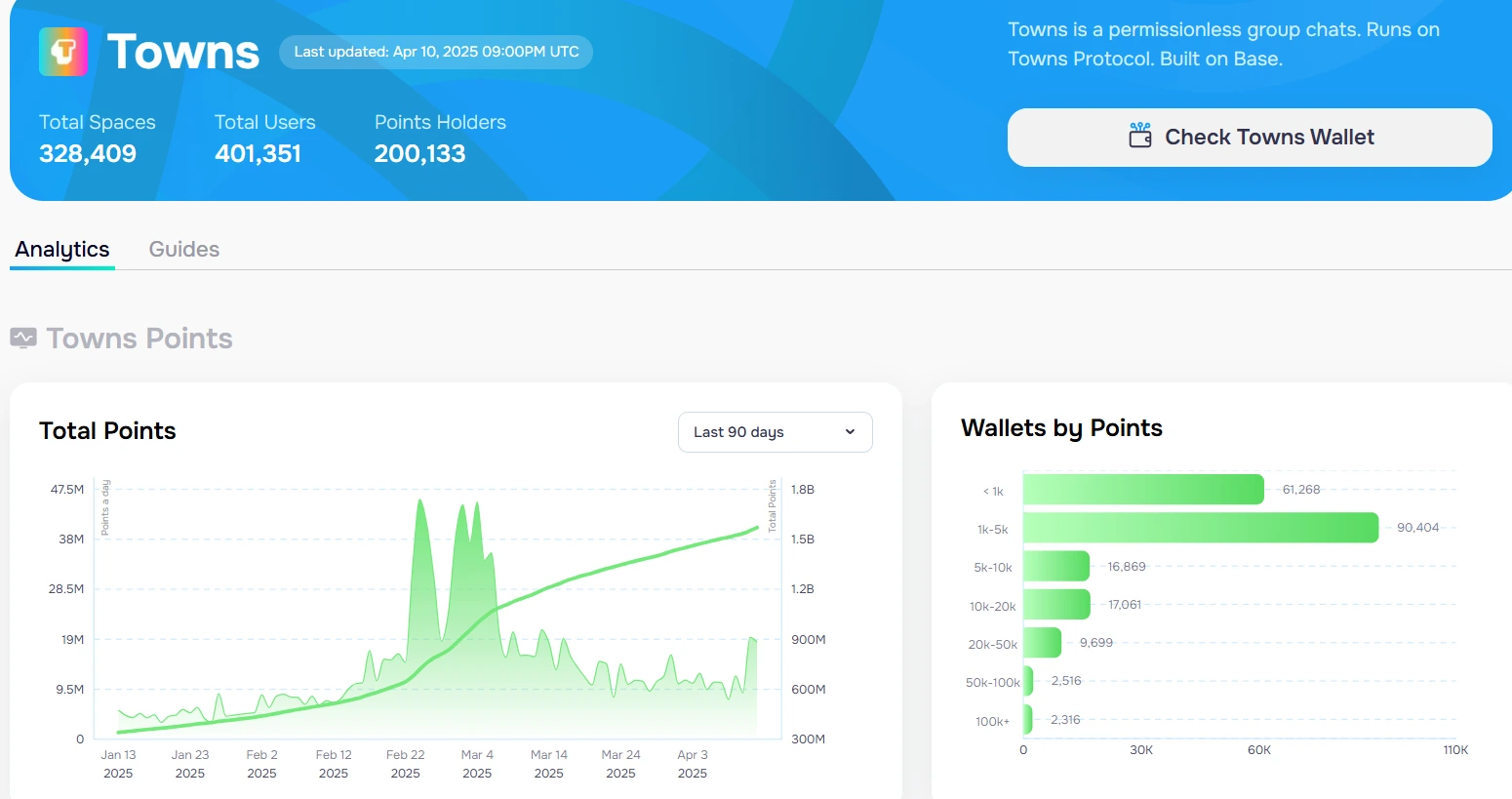Switch to the Guides tab

pyautogui.click(x=184, y=249)
